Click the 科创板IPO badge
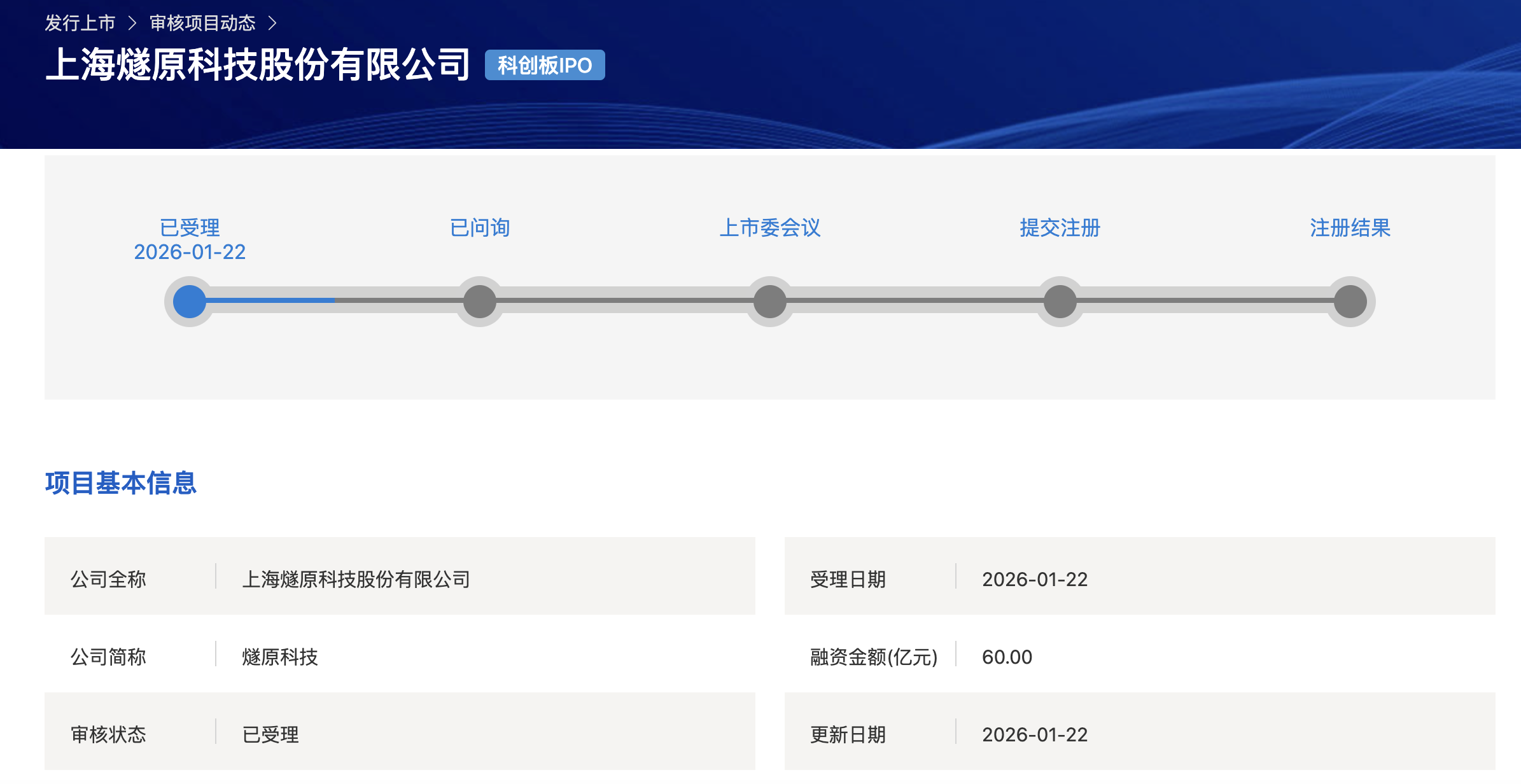Viewport: 1521px width, 784px height. click(x=545, y=65)
